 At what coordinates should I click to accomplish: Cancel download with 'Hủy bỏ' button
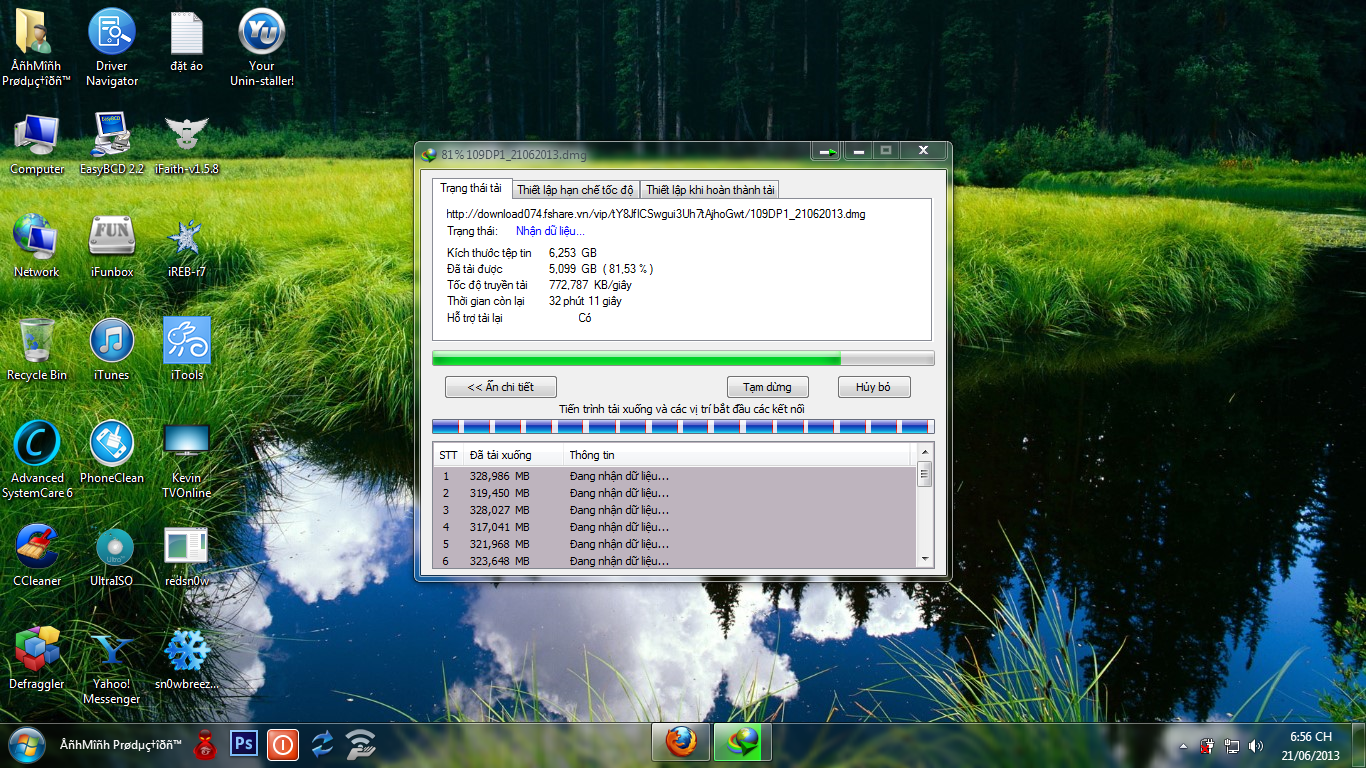pos(872,387)
